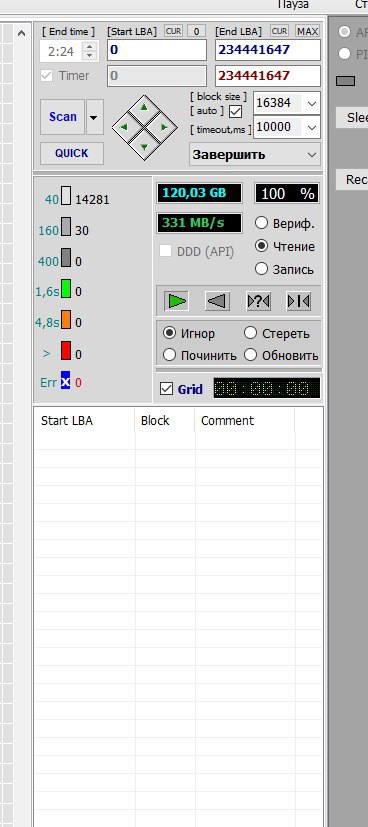
Task: Toggle the Timer checkbox
Action: (x=47, y=75)
